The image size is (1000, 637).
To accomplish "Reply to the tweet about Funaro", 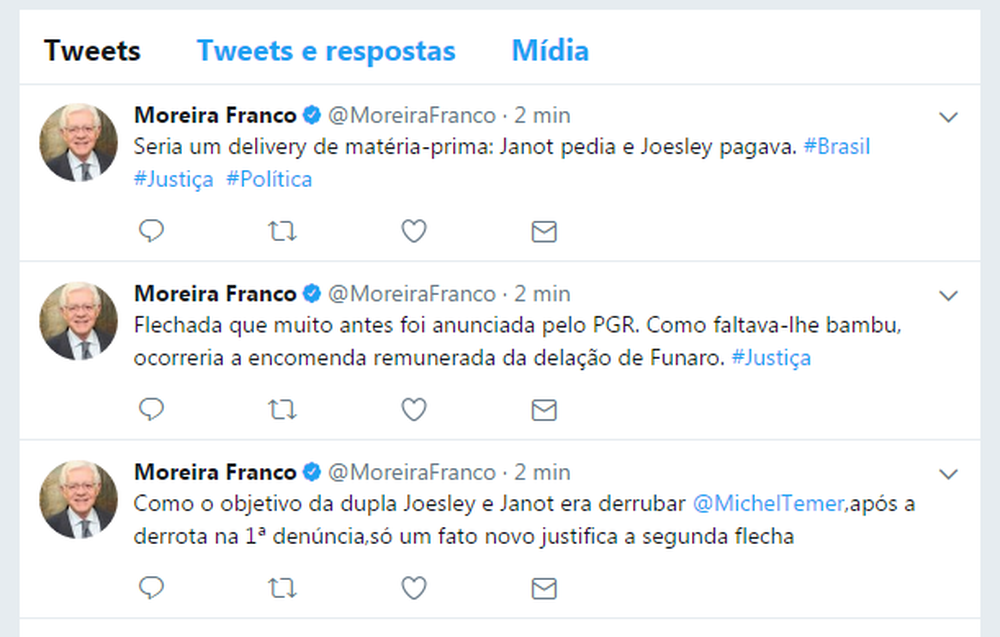I will coord(151,410).
